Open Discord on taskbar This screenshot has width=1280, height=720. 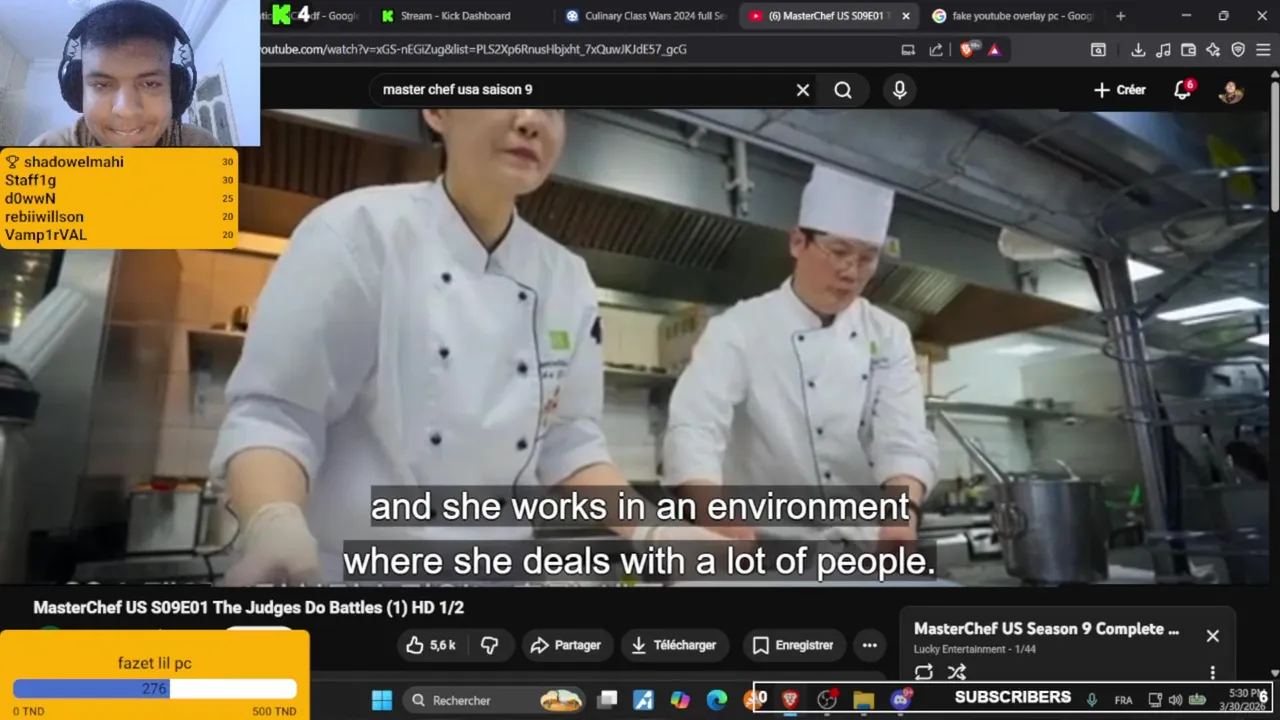[901, 700]
